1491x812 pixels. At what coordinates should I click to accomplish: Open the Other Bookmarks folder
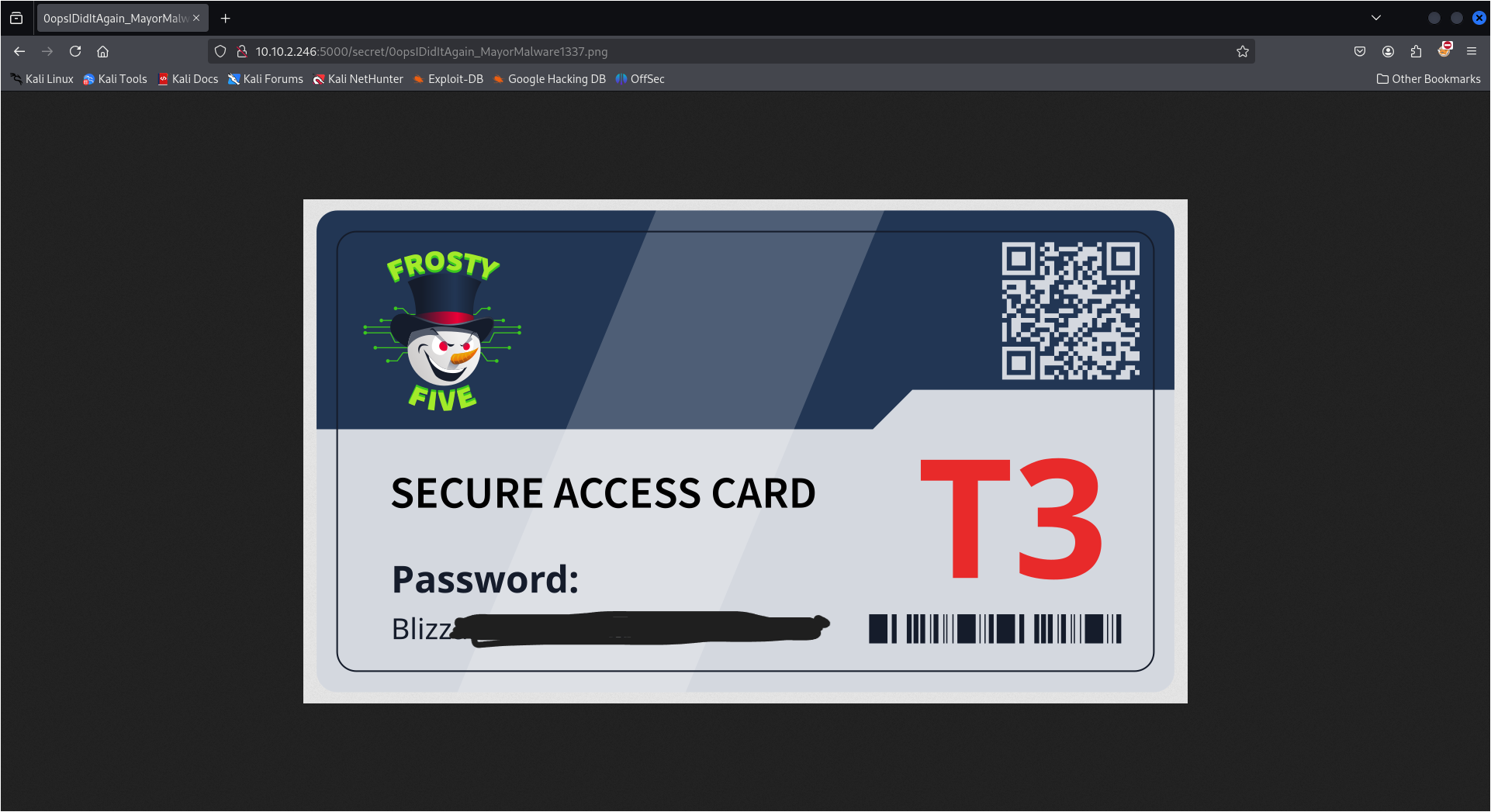[1428, 79]
